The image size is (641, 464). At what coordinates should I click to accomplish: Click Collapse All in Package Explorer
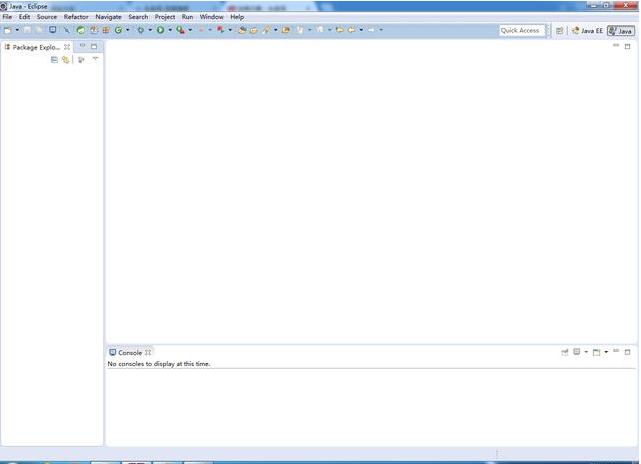click(54, 60)
